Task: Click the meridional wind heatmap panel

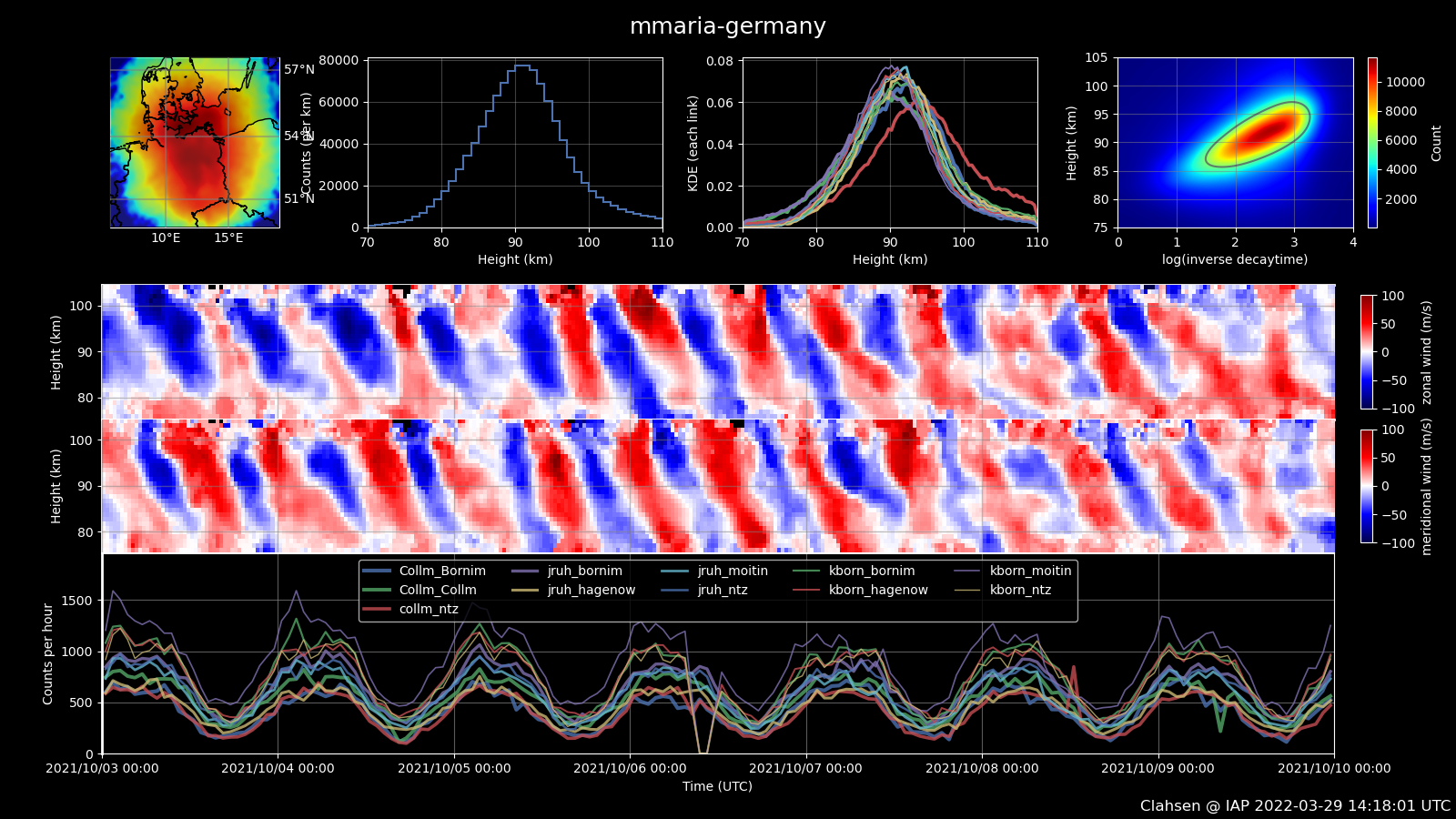Action: 718,486
